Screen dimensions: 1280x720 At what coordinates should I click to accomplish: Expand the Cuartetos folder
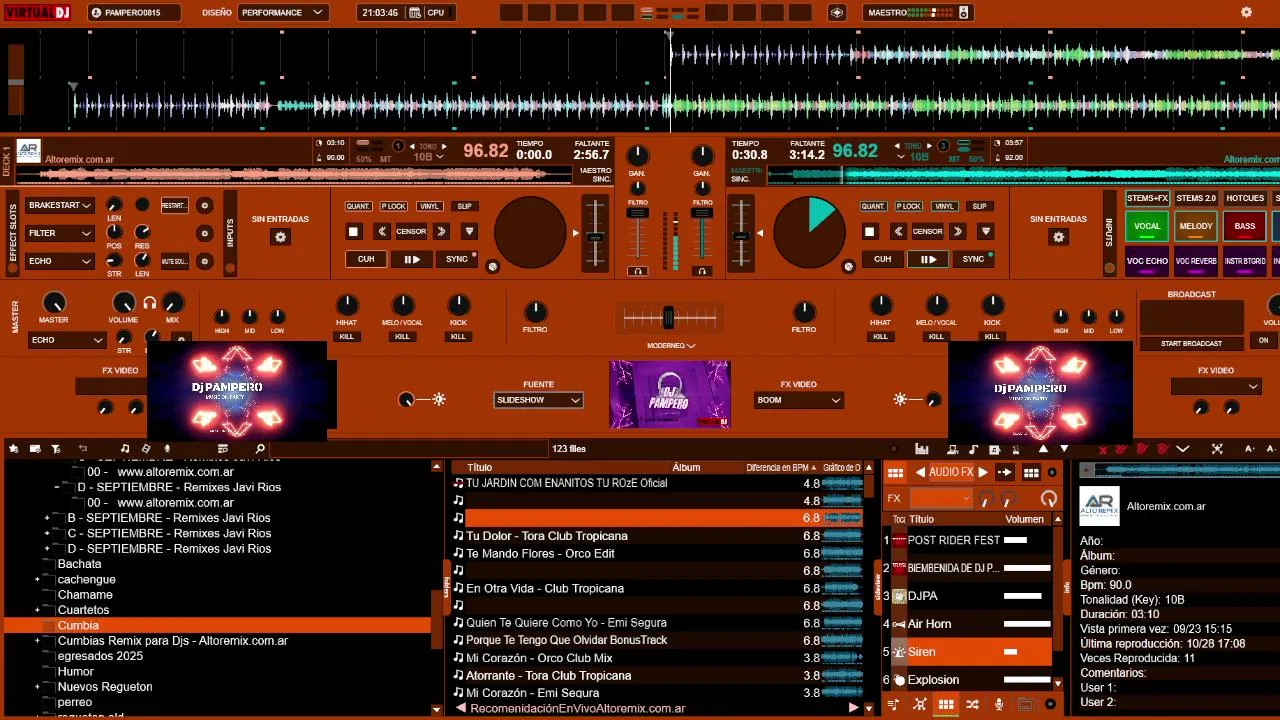tap(37, 610)
